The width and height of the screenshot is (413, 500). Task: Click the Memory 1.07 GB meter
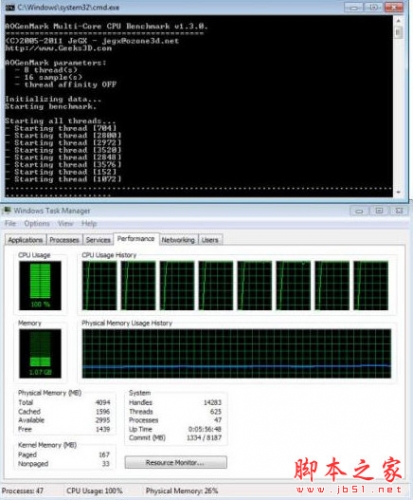pos(40,353)
